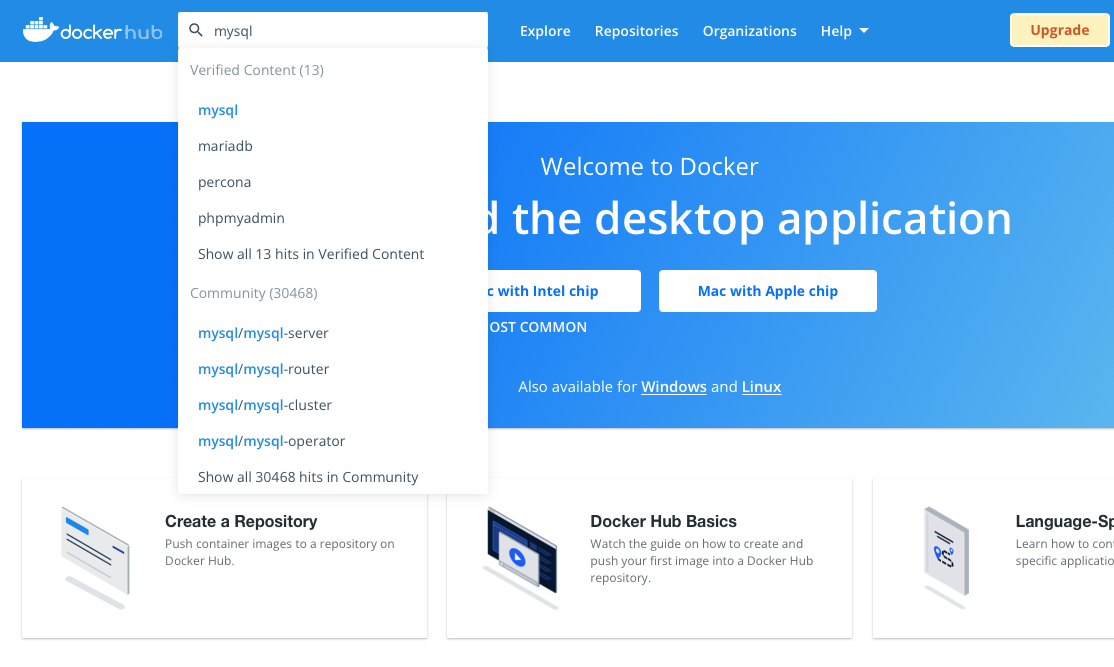
Task: Click the Welcome to Docker heading
Action: pyautogui.click(x=649, y=167)
